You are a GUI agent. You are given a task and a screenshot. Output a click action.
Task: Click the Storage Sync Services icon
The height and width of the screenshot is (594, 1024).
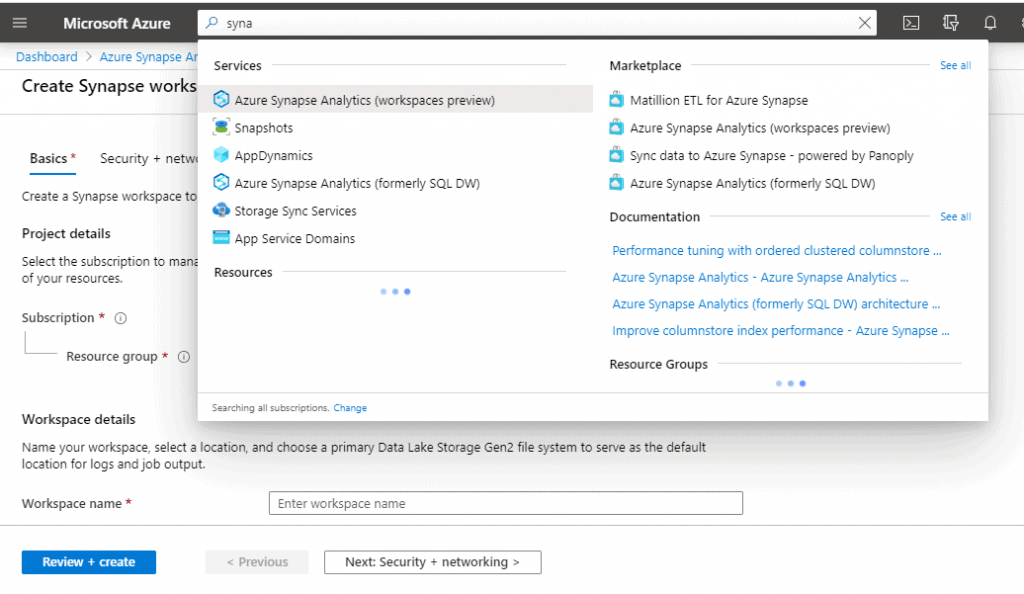[x=221, y=211]
